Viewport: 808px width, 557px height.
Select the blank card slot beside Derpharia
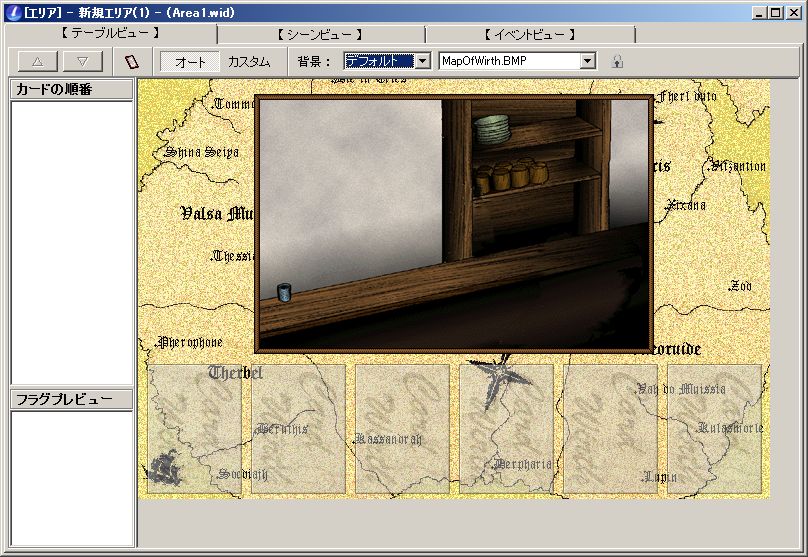[611, 429]
